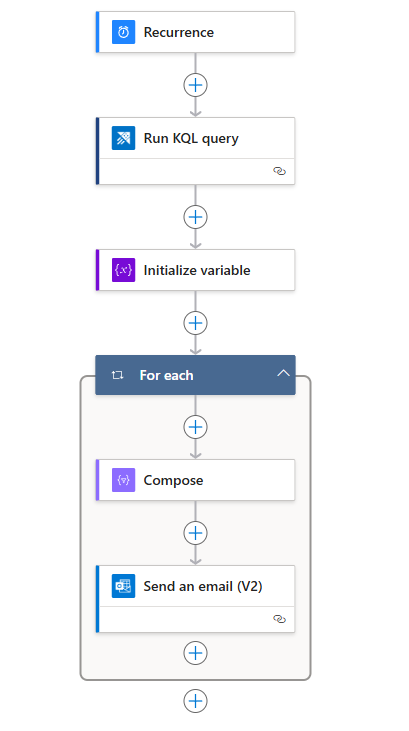
Task: Click the For each loop icon
Action: [118, 375]
